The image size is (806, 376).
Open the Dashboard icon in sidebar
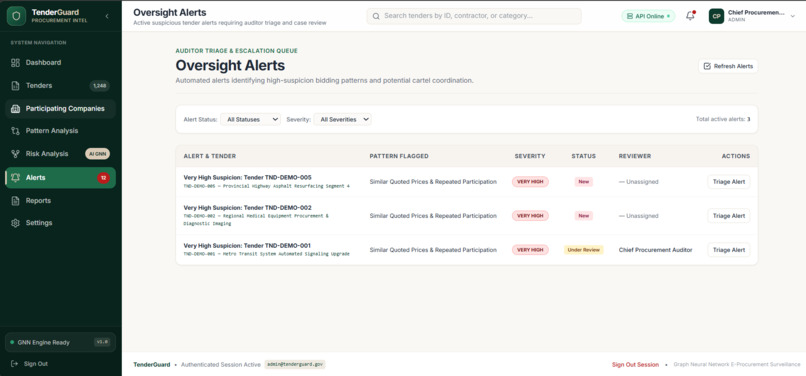coord(15,63)
